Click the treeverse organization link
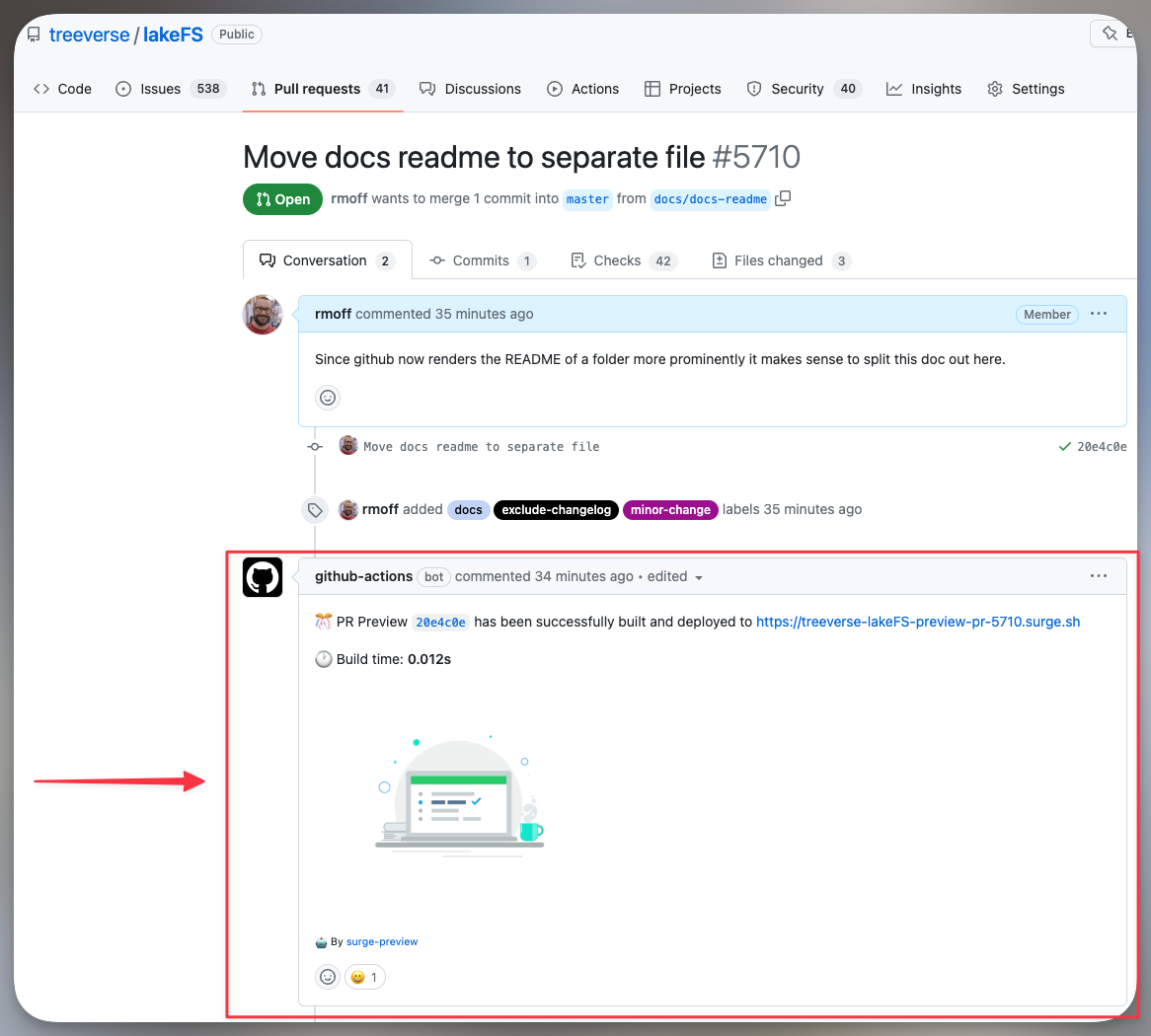 click(89, 35)
